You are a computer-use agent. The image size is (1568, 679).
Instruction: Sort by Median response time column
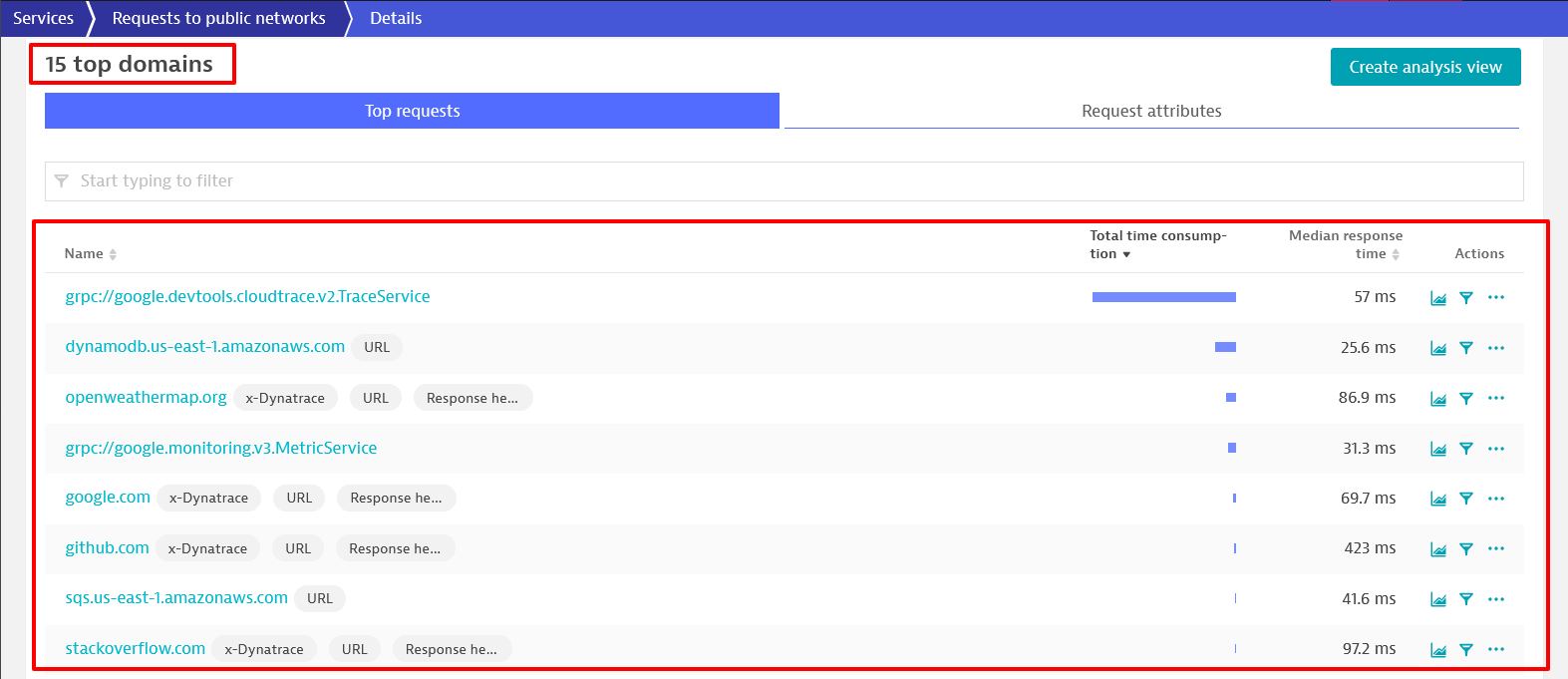1345,244
